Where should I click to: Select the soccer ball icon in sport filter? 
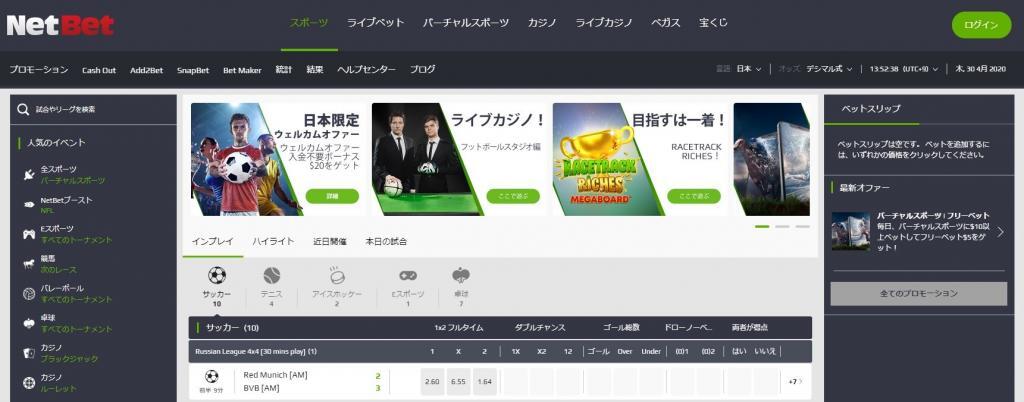217,275
